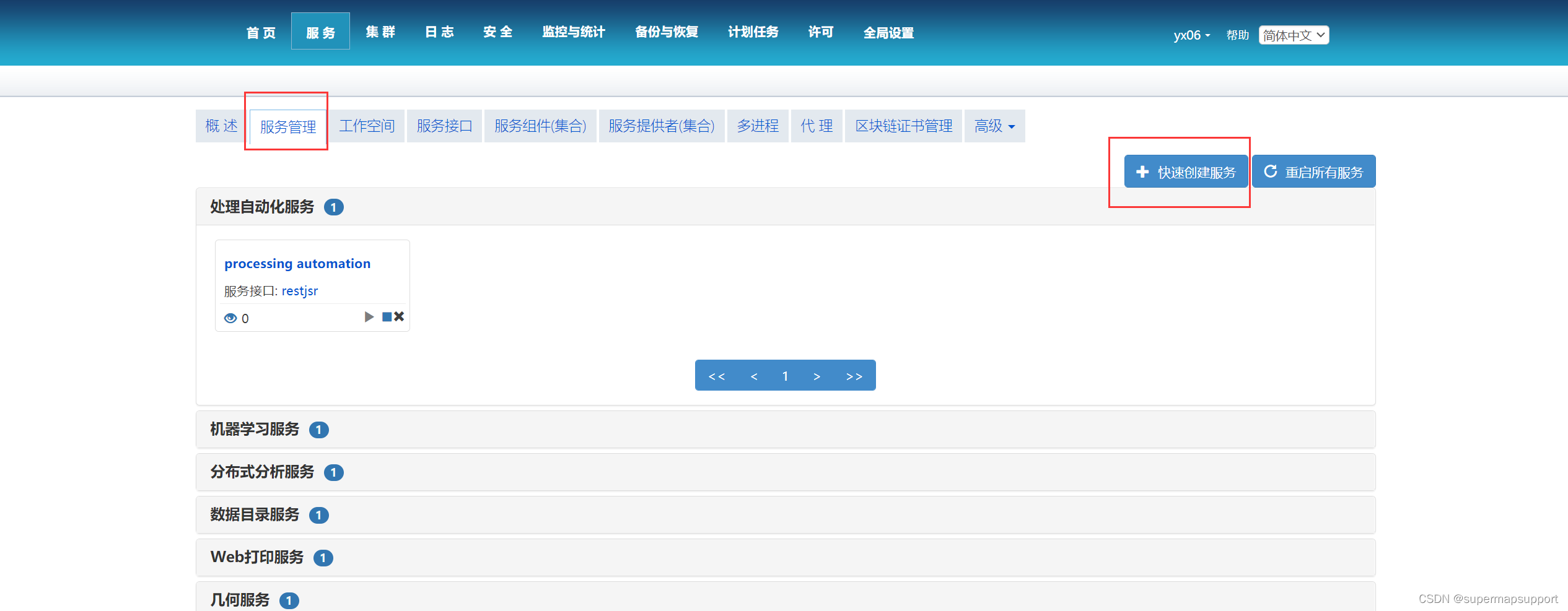Switch to the 服务管理 tab

pyautogui.click(x=288, y=127)
